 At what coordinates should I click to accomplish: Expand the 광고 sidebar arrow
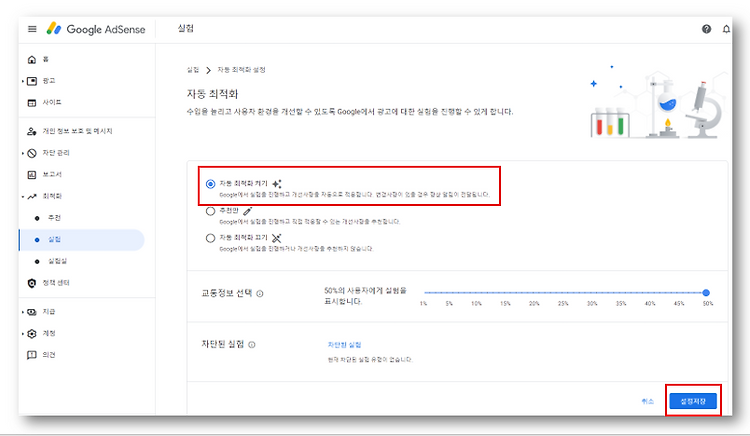click(x=22, y=81)
